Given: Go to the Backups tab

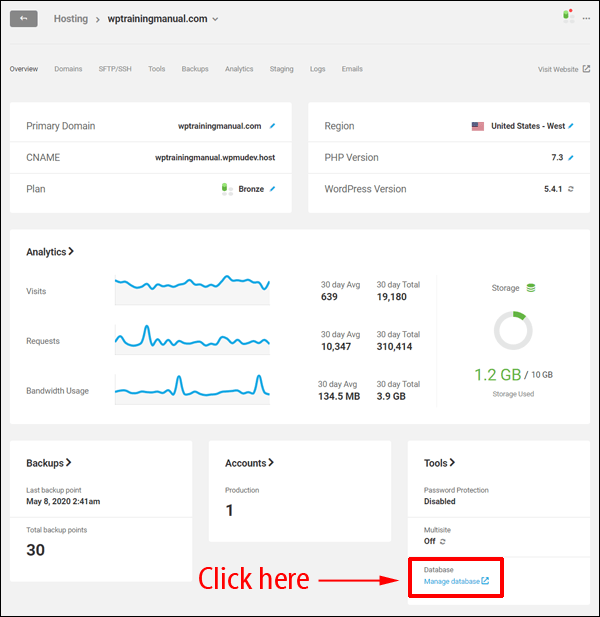Looking at the screenshot, I should (x=195, y=69).
